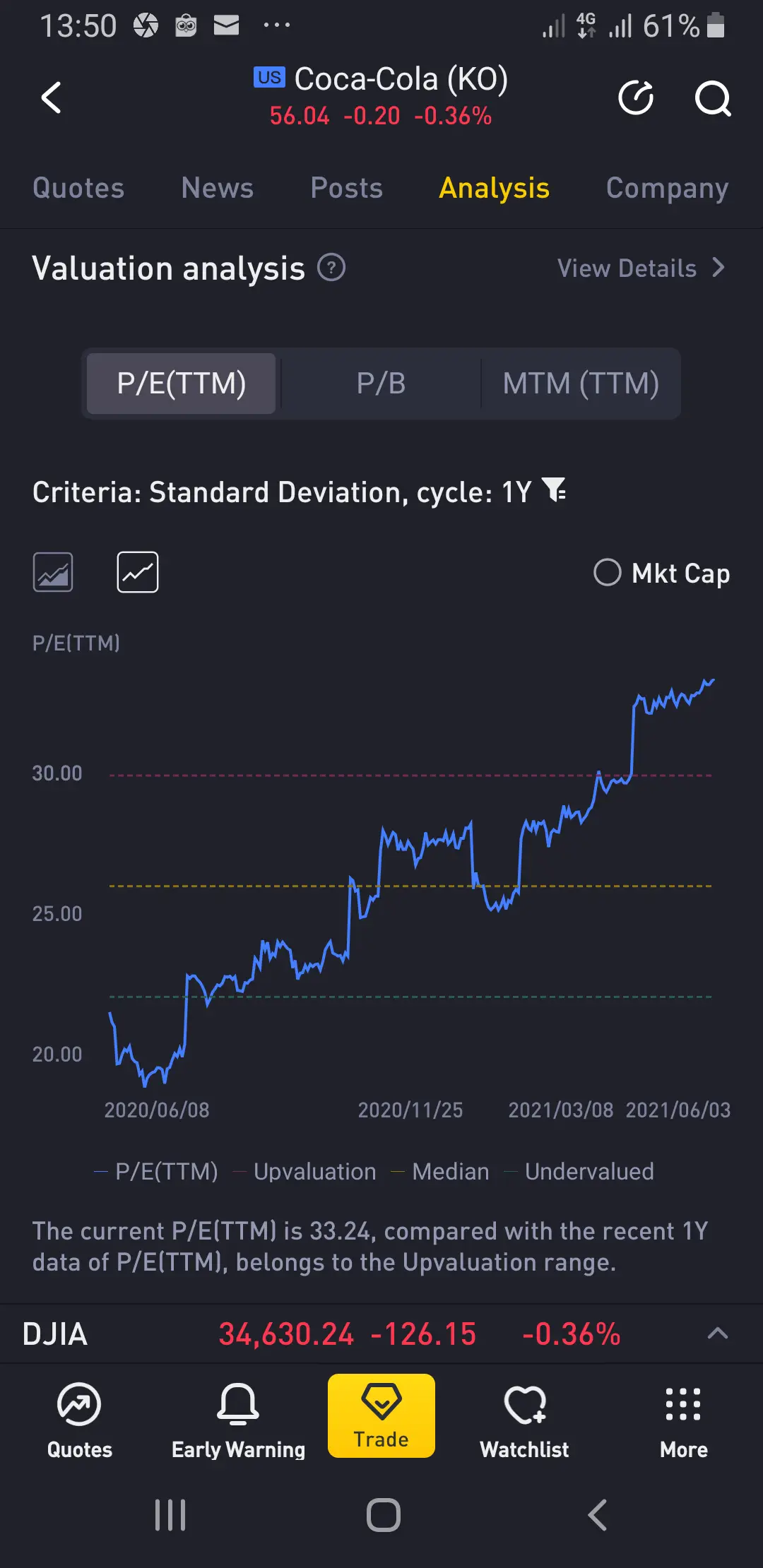Open Watchlist heart icon
Image resolution: width=763 pixels, height=1568 pixels.
(524, 1420)
